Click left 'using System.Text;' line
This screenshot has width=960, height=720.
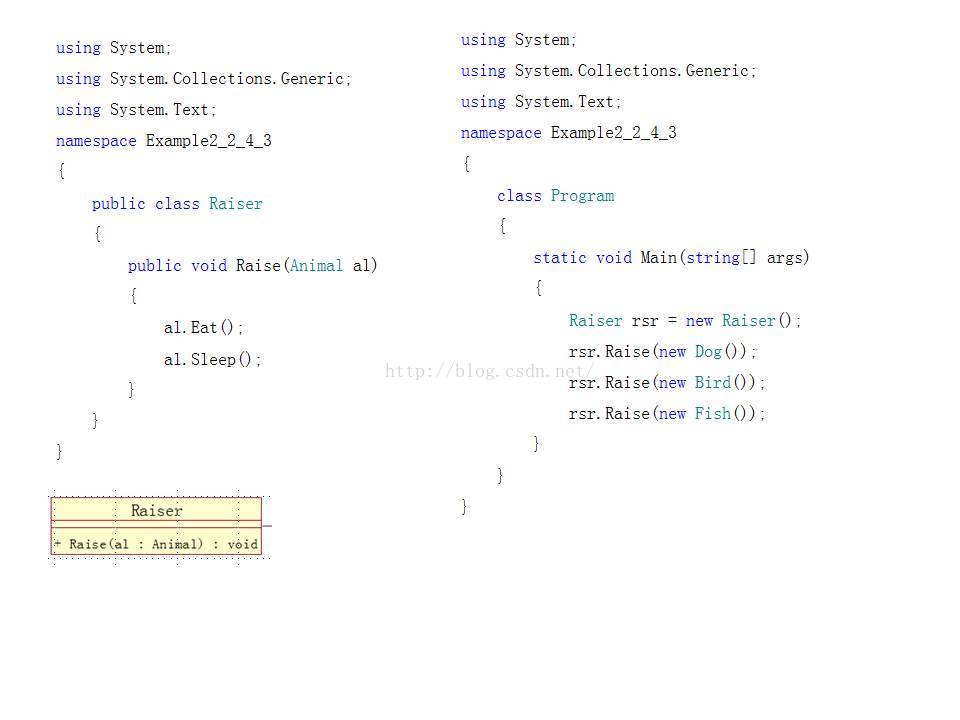pyautogui.click(x=136, y=110)
